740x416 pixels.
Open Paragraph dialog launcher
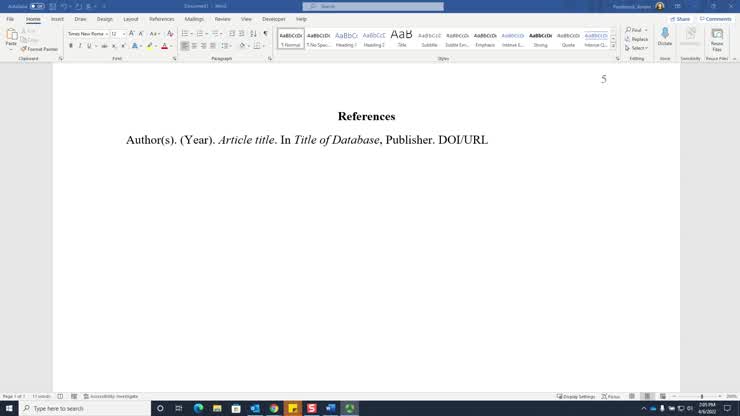(x=270, y=59)
